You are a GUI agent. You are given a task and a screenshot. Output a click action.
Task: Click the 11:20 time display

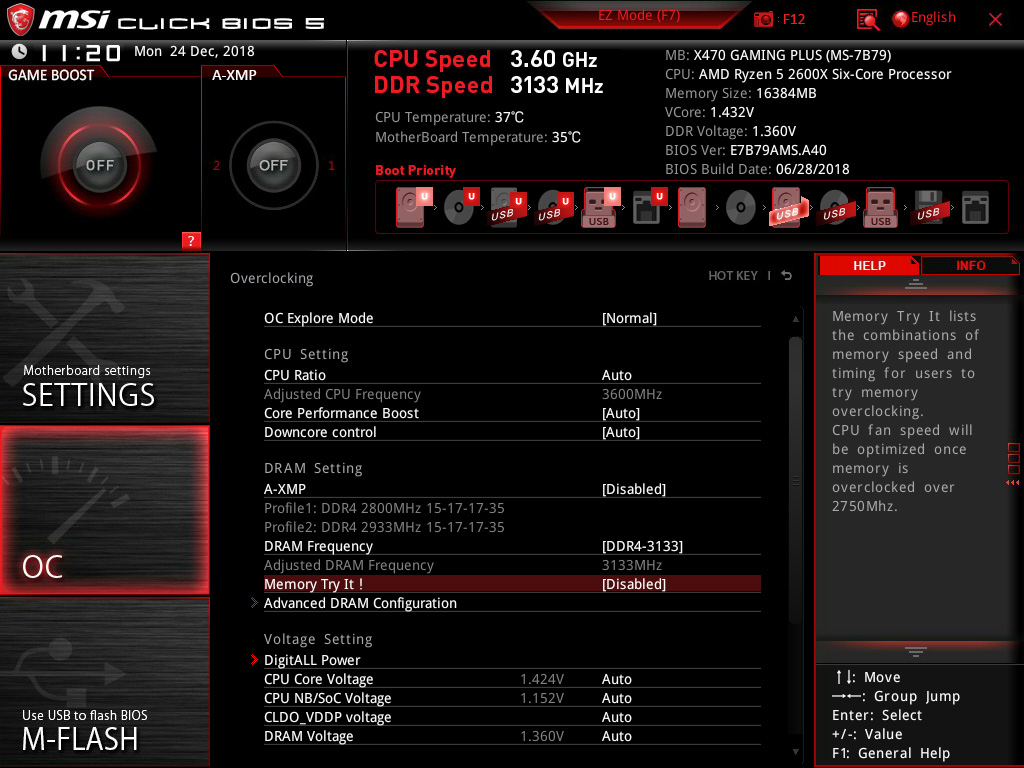click(x=80, y=52)
